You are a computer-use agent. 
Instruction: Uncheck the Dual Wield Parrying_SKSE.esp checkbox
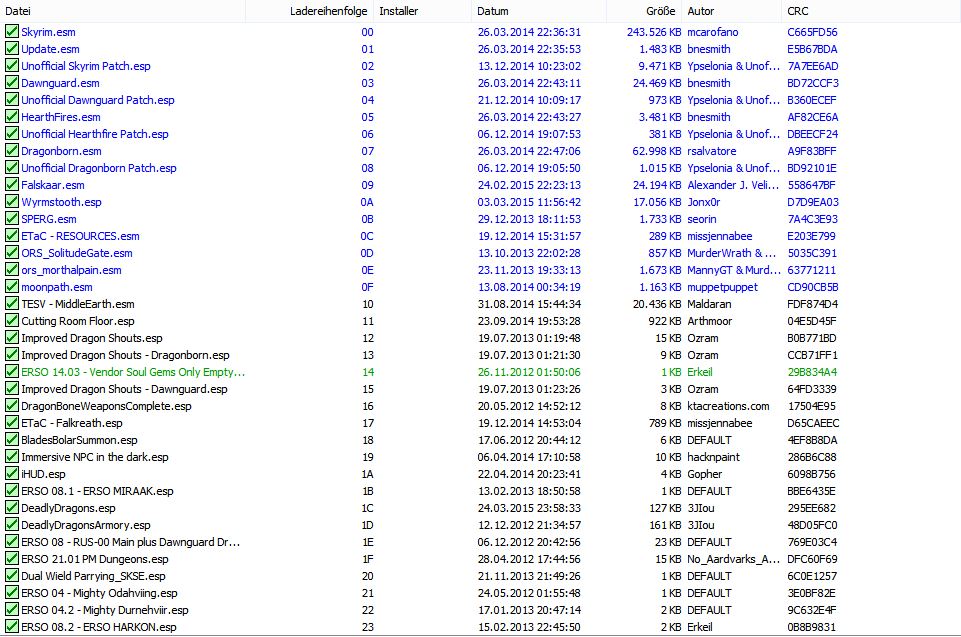pyautogui.click(x=12, y=576)
